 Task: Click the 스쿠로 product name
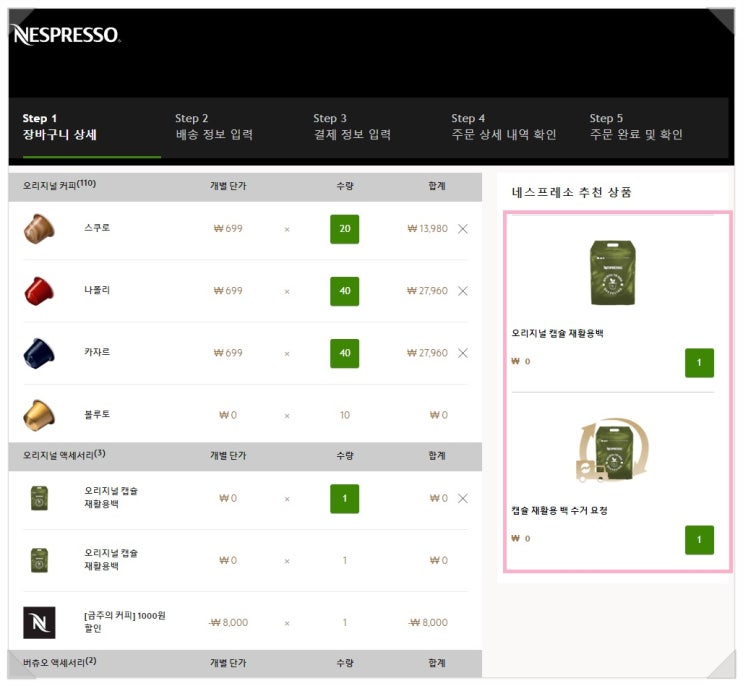point(97,228)
